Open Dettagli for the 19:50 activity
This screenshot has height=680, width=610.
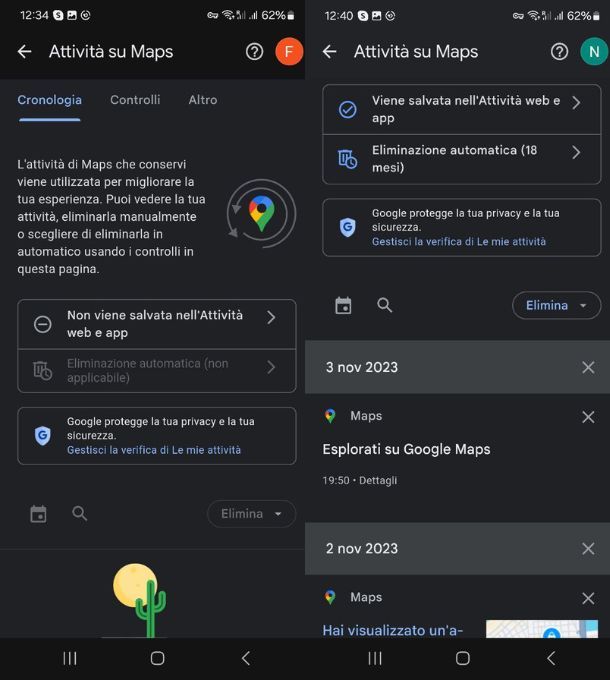[378, 481]
